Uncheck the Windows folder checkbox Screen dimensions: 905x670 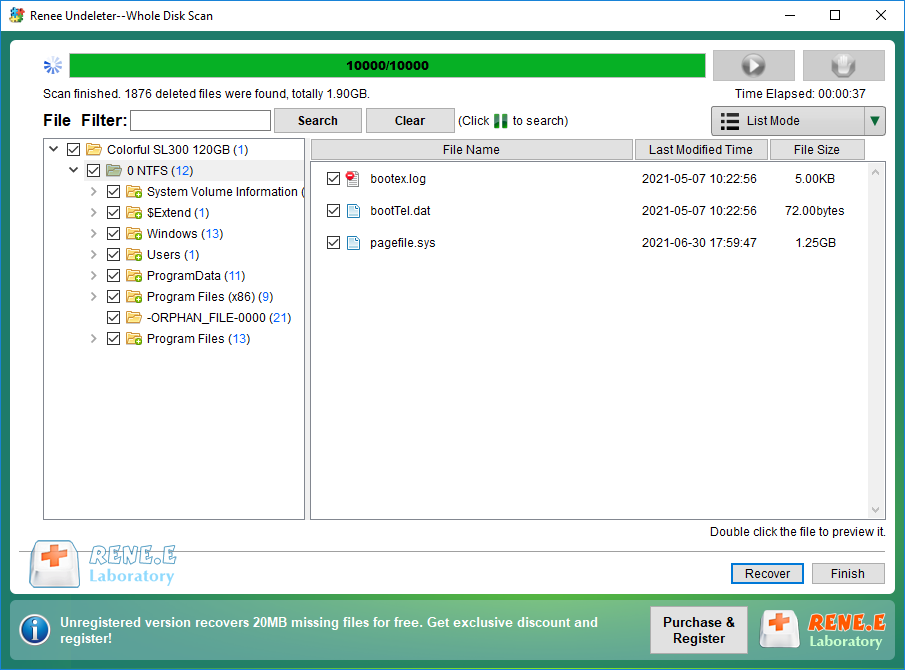(114, 233)
